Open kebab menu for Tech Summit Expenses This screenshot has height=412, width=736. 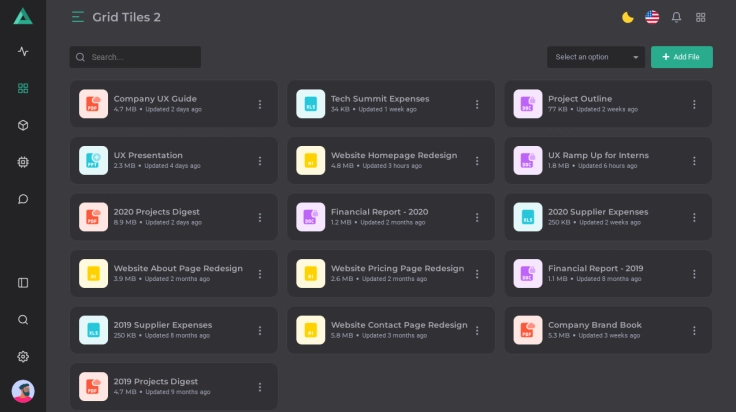click(x=477, y=104)
